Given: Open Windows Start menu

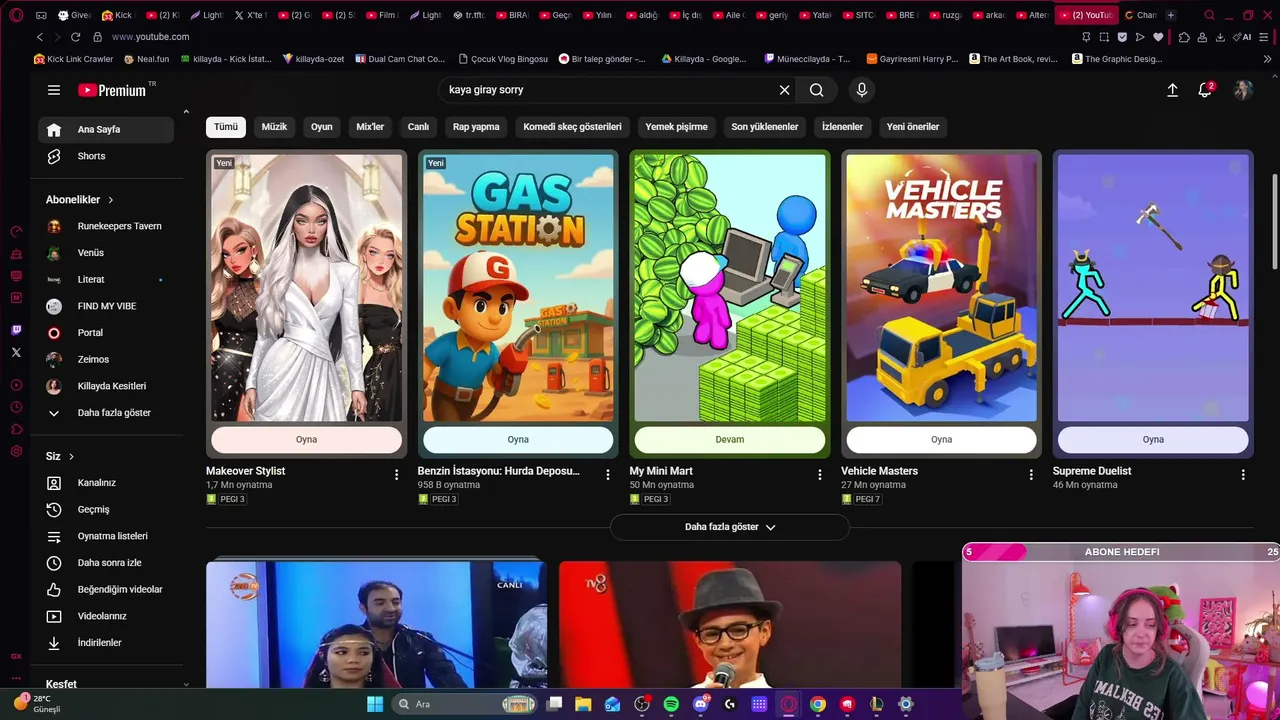Looking at the screenshot, I should 375,704.
